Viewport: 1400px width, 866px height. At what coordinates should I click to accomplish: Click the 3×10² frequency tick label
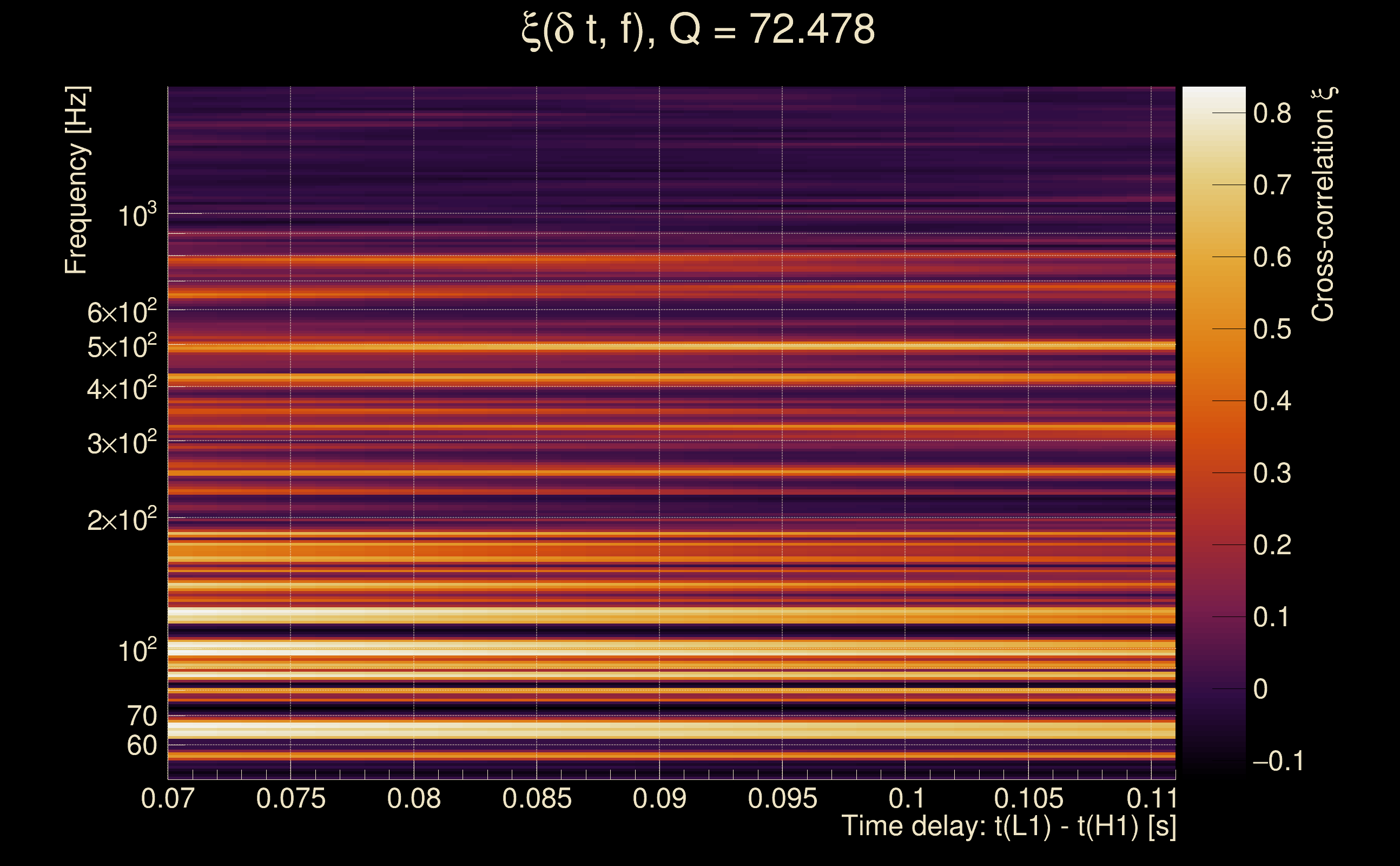[121, 443]
